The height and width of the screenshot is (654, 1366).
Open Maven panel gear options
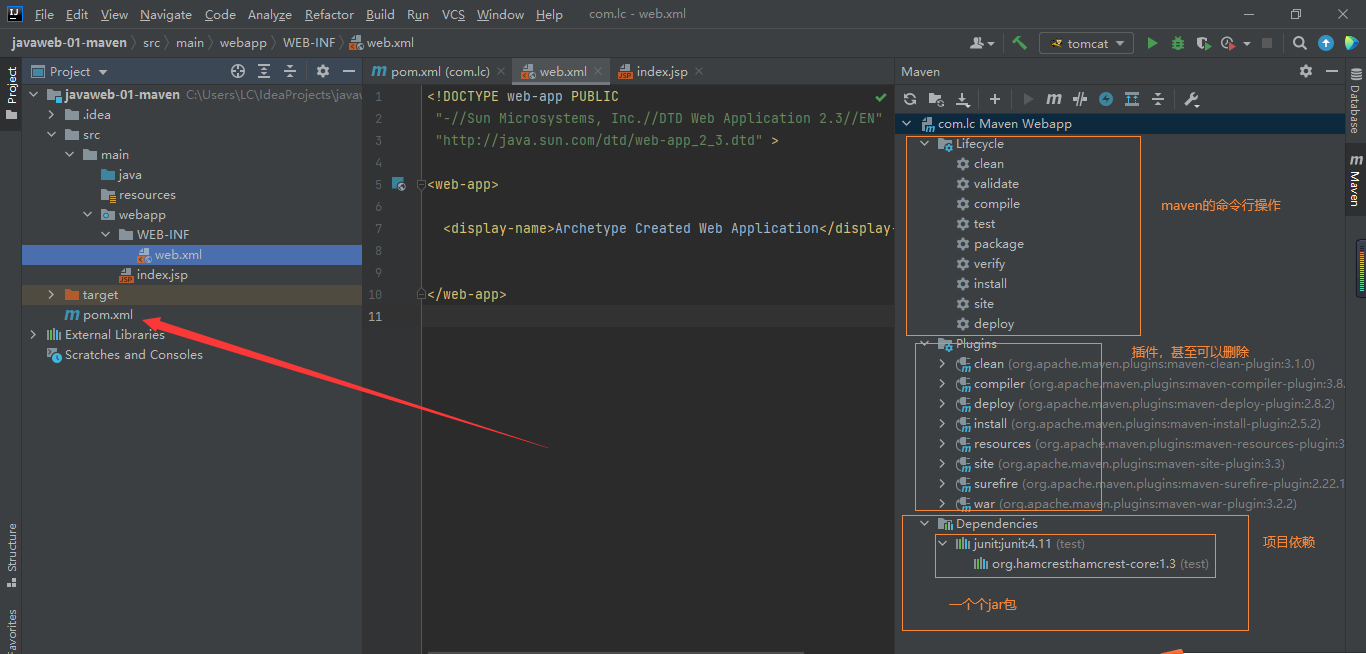tap(1306, 71)
